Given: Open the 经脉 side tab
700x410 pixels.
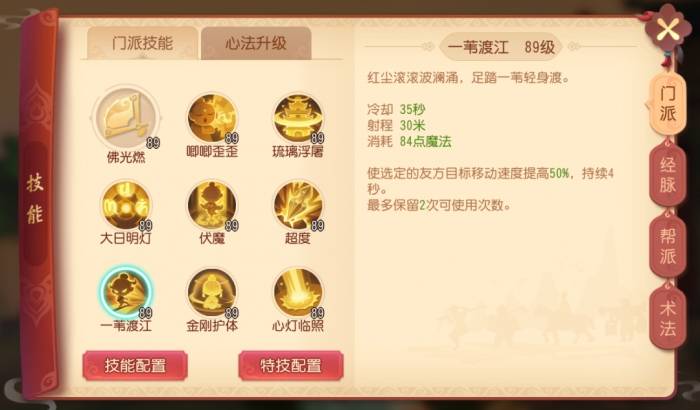Looking at the screenshot, I should 667,175.
